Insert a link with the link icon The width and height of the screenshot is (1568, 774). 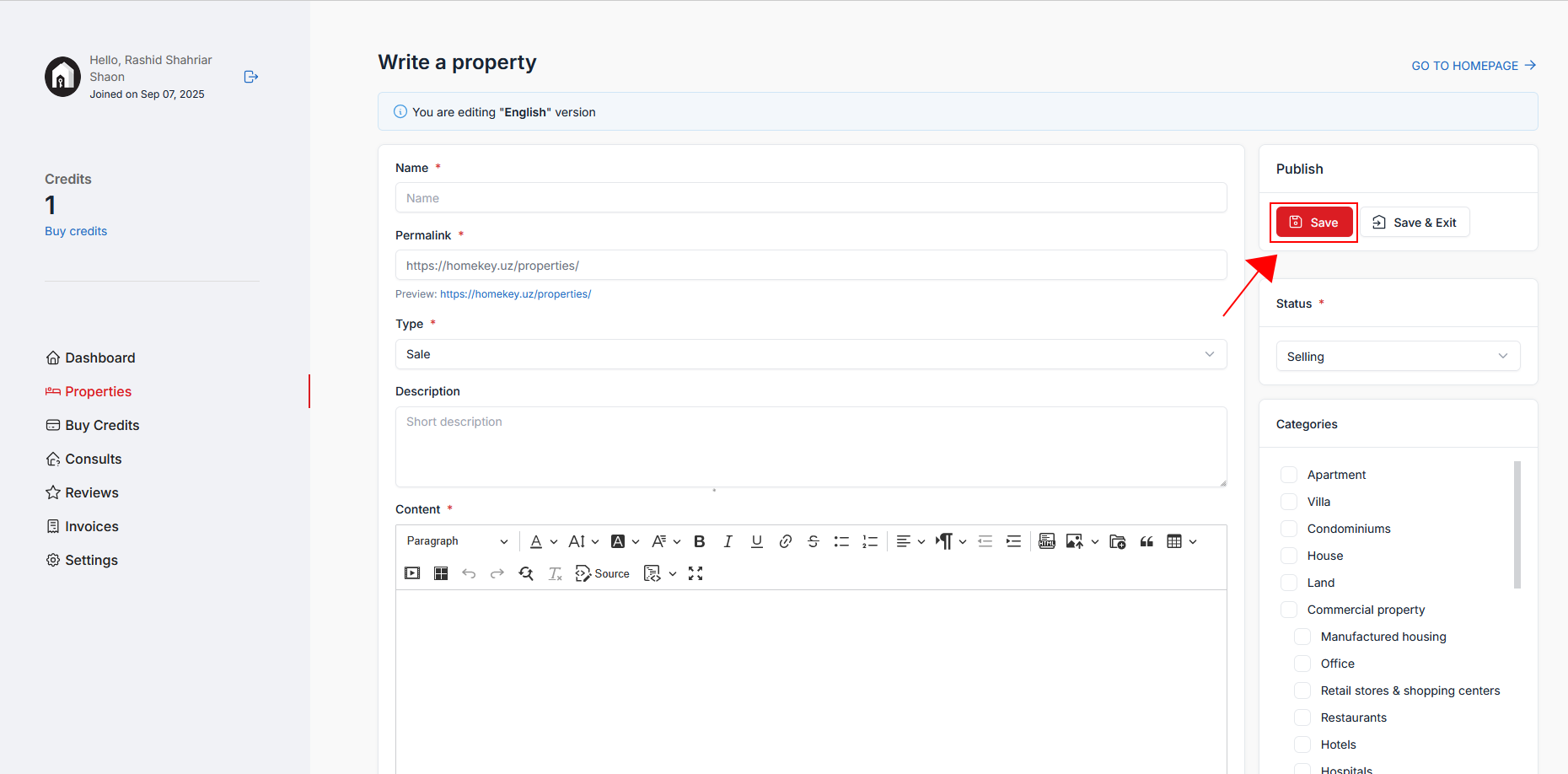pyautogui.click(x=786, y=541)
